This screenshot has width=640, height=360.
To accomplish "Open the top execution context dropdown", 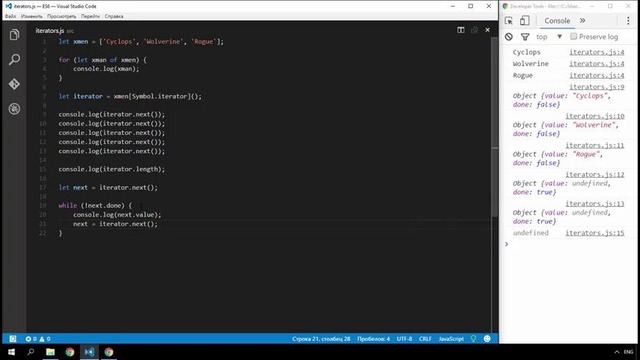I will [549, 37].
